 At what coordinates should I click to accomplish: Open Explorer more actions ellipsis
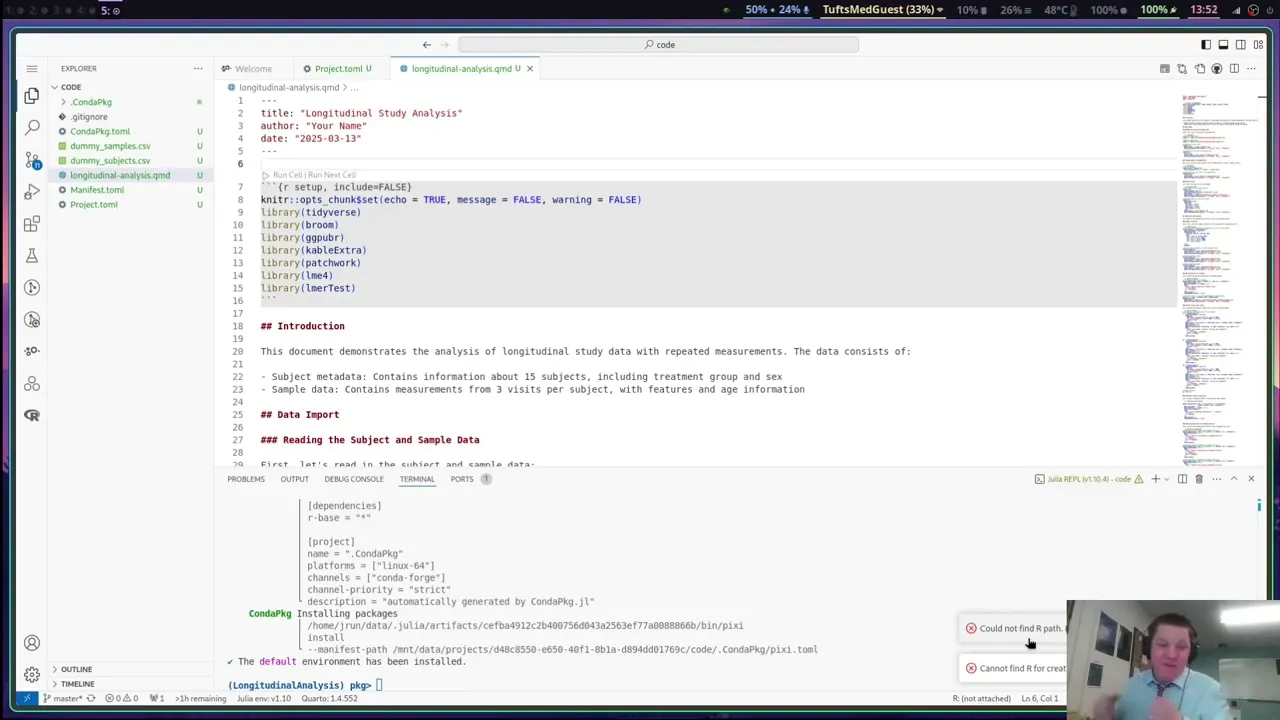pos(198,69)
